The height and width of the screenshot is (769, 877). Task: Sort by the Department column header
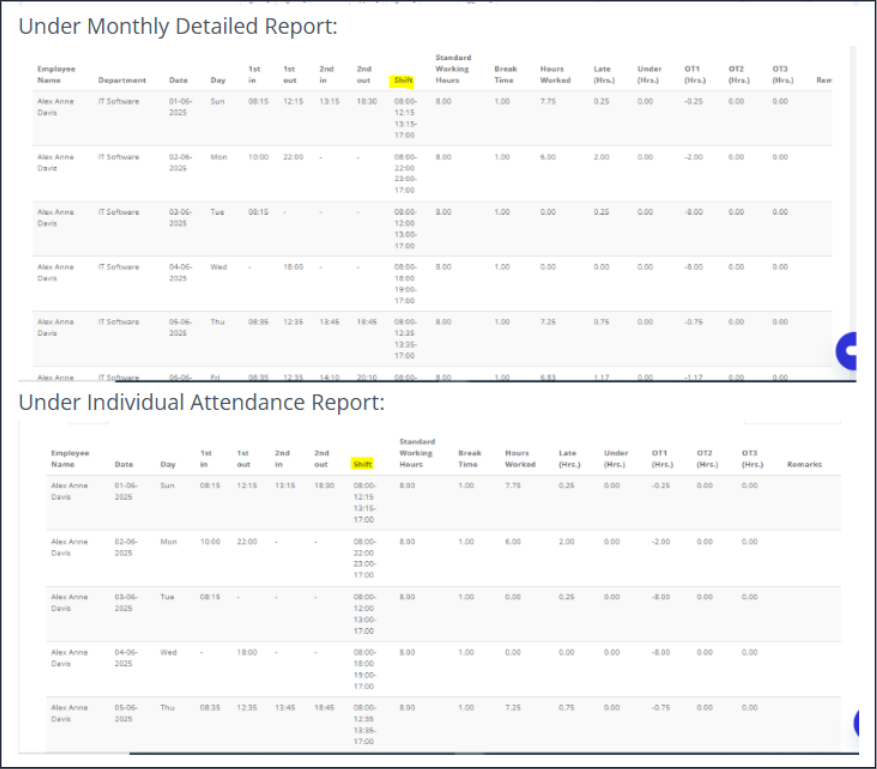click(122, 80)
